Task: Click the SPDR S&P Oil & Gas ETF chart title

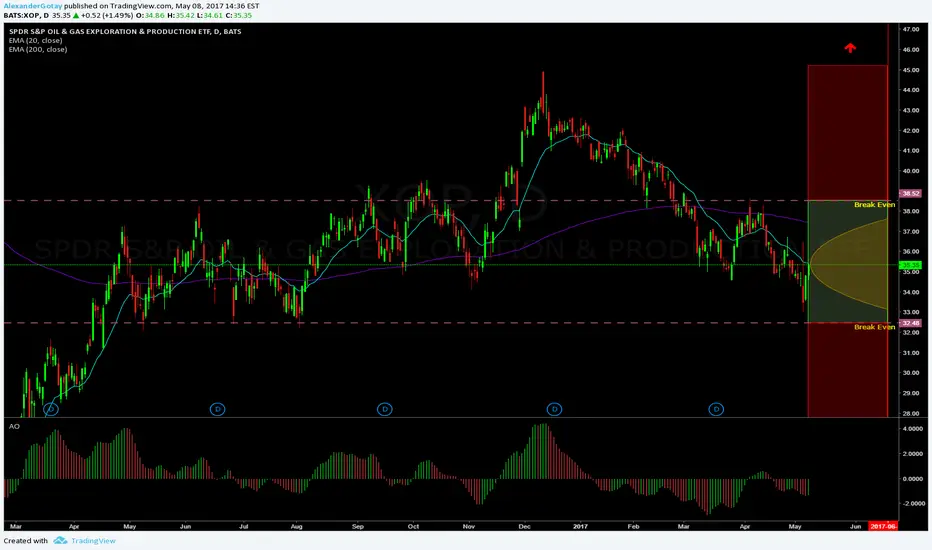Action: click(125, 32)
